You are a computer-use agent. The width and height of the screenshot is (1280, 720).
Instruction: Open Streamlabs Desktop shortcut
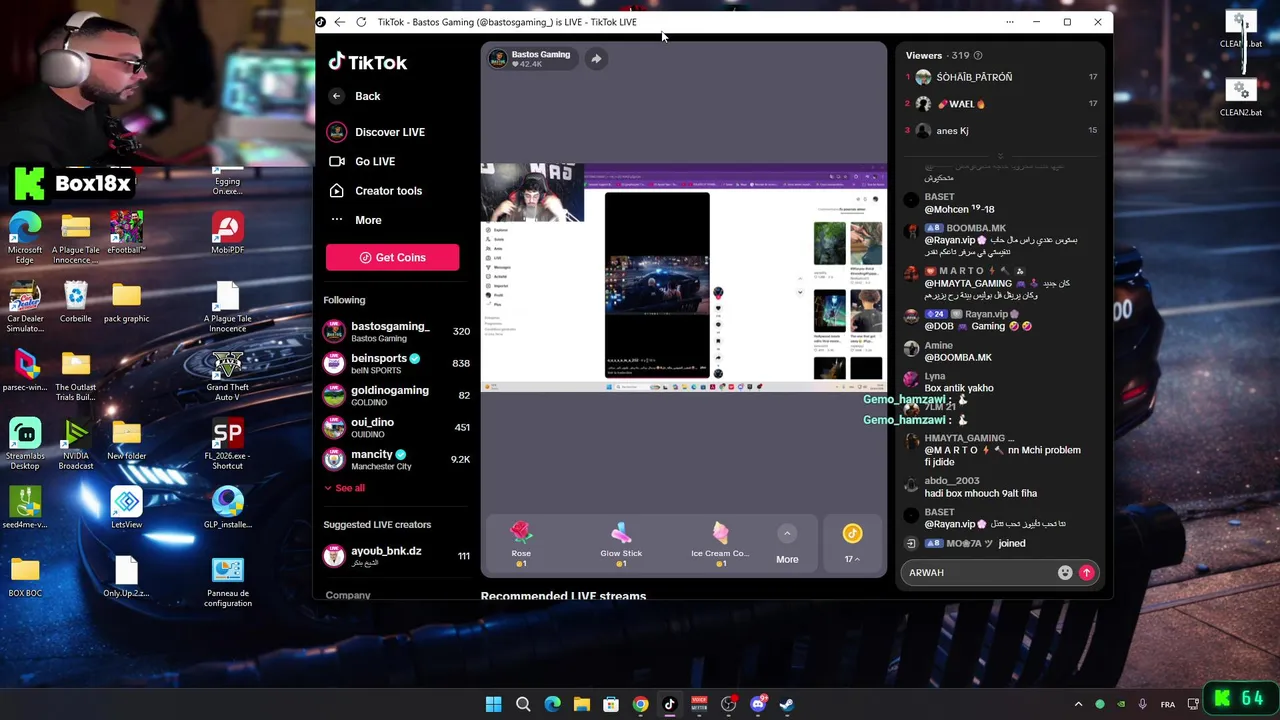pyautogui.click(x=25, y=444)
